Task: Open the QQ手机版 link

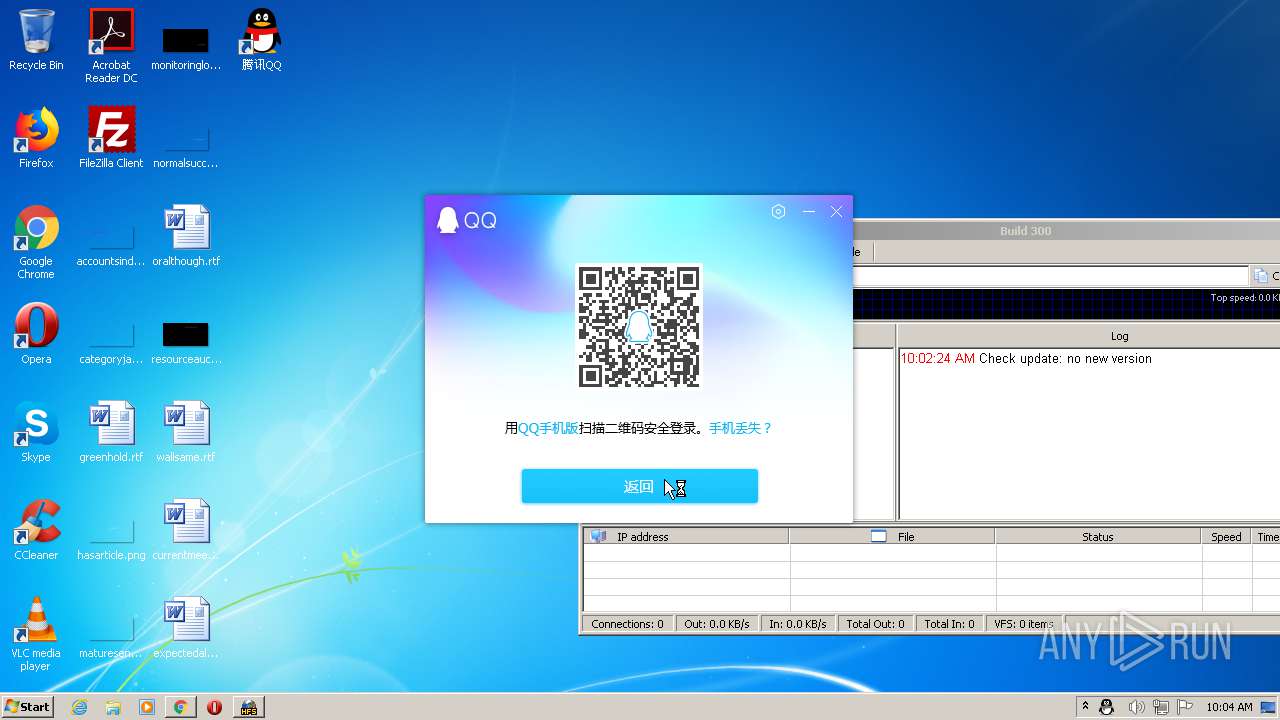Action: click(x=548, y=428)
